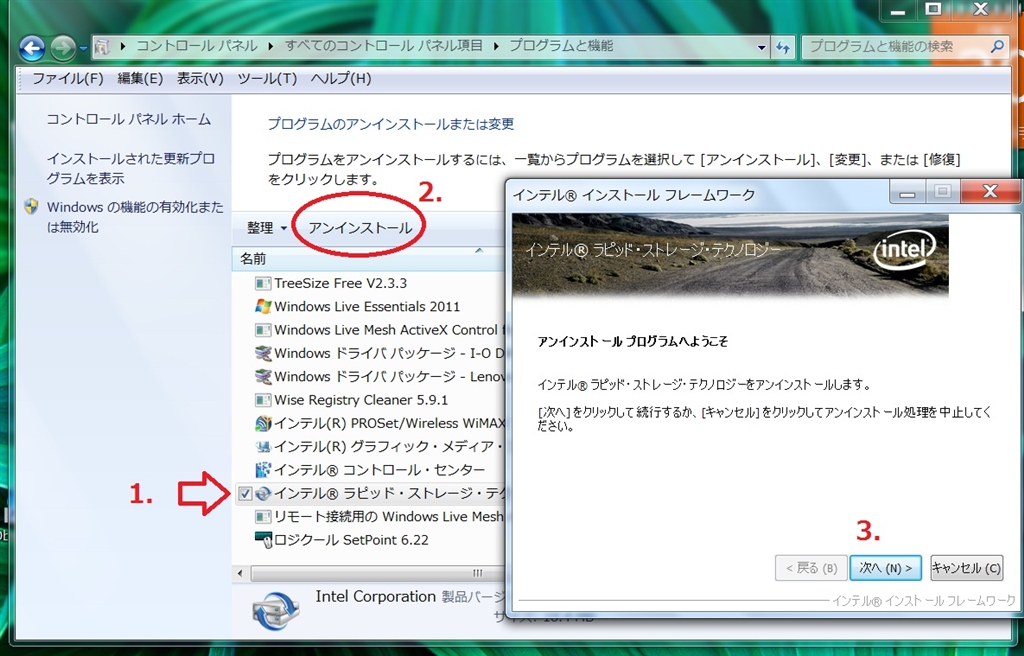Click プログラムと機能 breadcrumb segment
Image resolution: width=1024 pixels, height=656 pixels.
561,46
